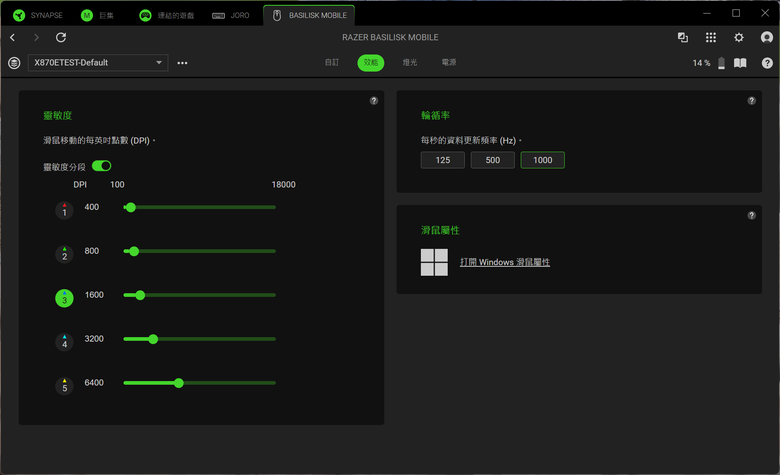
Task: Open the 電源 power tab
Action: point(449,63)
